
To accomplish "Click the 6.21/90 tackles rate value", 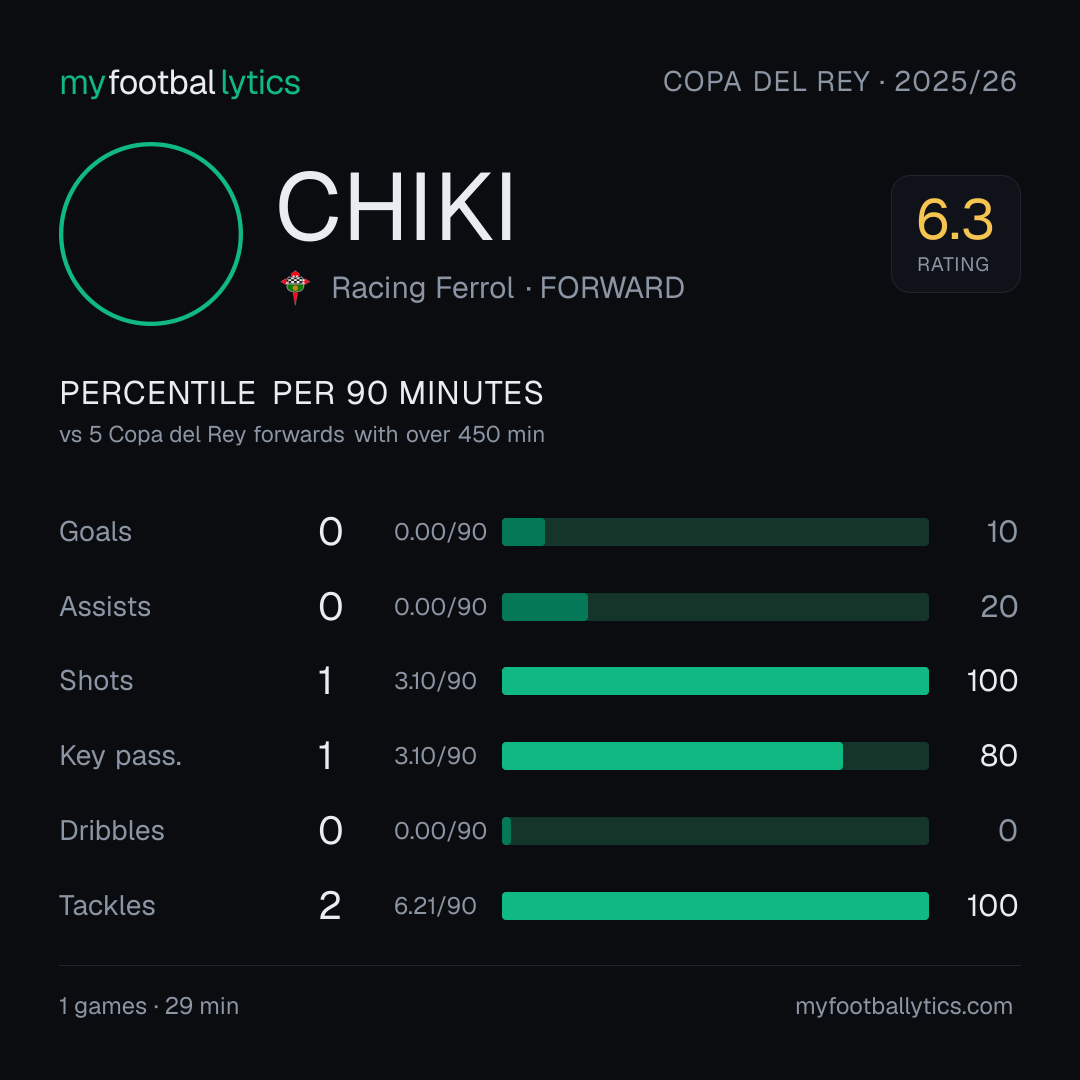I will (x=435, y=906).
